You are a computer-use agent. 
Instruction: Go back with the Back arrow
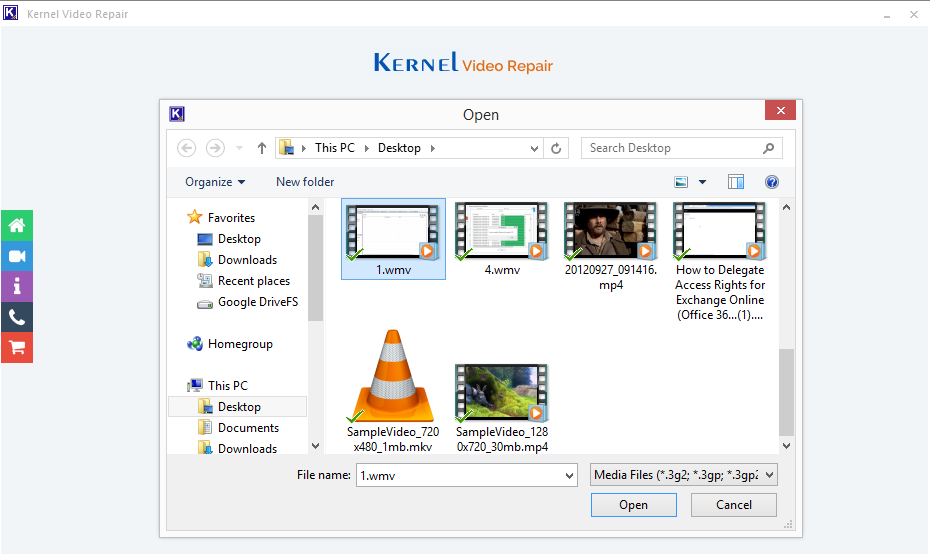pos(186,148)
